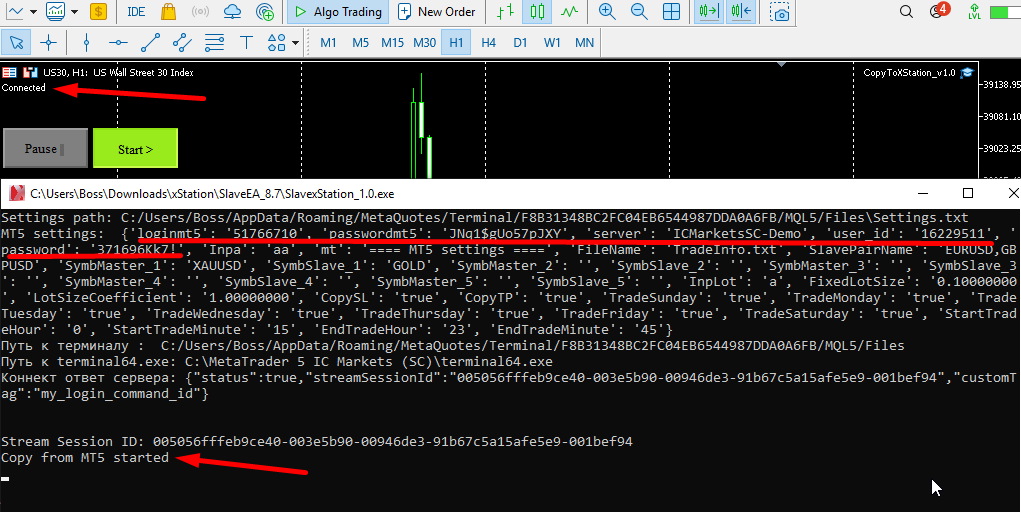The height and width of the screenshot is (512, 1021).
Task: Expand the chart type dropdown arrow
Action: 33,11
